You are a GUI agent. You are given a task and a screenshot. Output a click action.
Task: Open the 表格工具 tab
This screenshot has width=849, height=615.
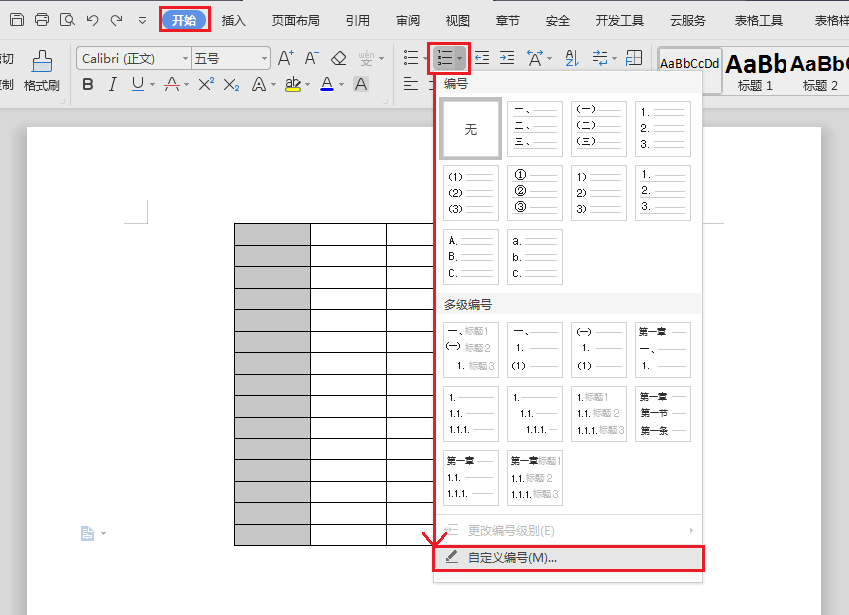click(759, 21)
